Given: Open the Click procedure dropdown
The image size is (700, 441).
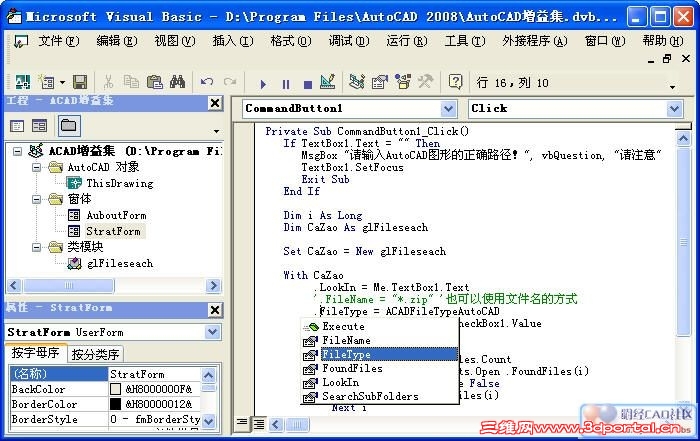Looking at the screenshot, I should pyautogui.click(x=674, y=108).
